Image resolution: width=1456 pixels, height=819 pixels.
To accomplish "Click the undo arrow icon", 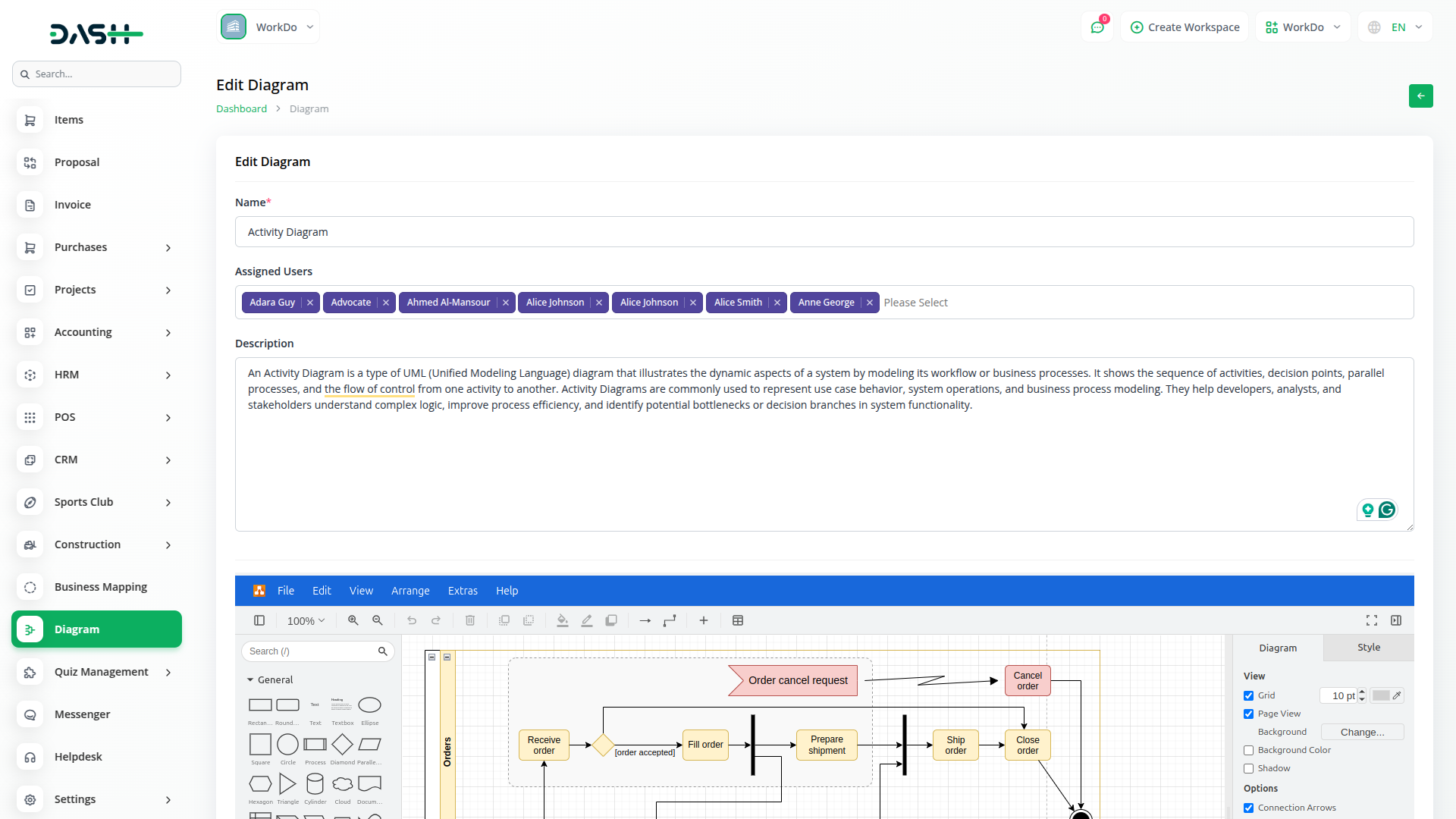I will coord(412,620).
